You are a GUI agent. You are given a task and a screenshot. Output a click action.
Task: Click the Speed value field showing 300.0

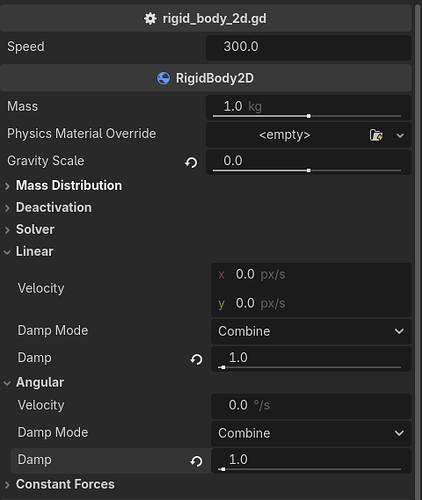(x=308, y=47)
